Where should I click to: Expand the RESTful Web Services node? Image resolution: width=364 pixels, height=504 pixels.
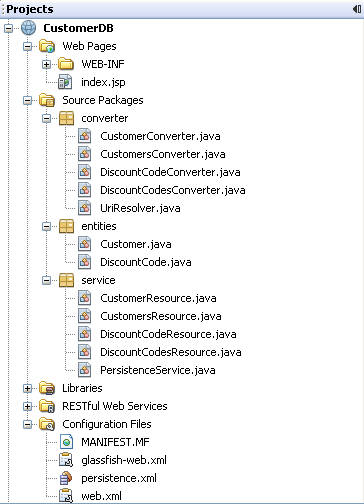[28, 406]
